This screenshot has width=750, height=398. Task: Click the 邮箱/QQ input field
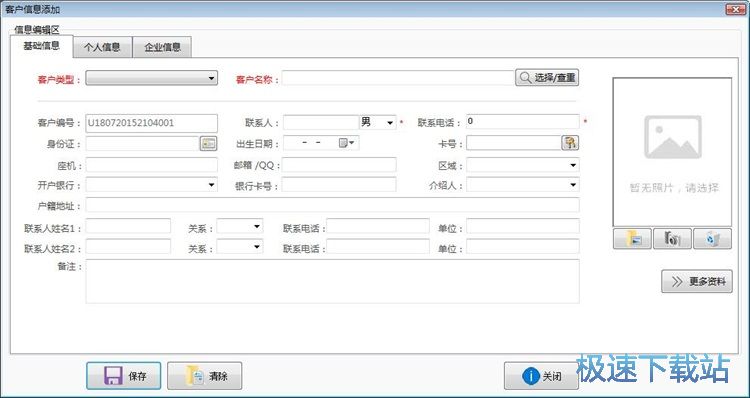point(339,165)
